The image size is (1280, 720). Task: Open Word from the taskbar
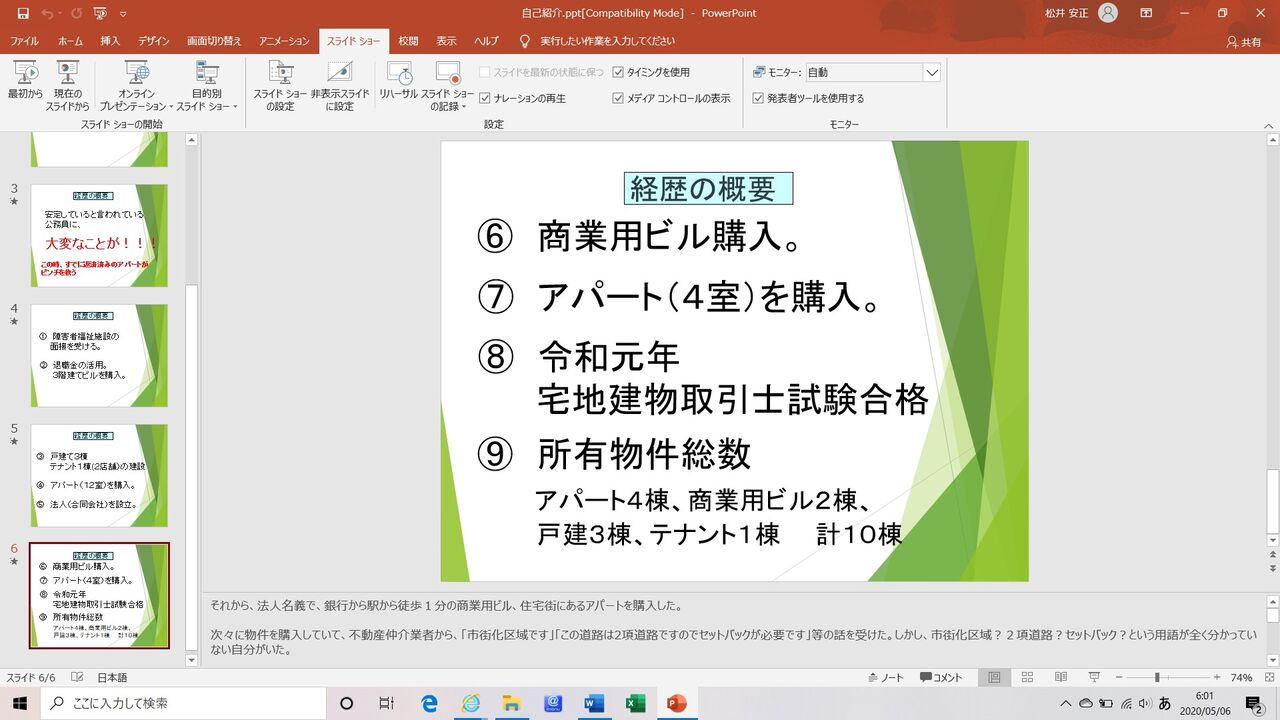click(x=593, y=703)
